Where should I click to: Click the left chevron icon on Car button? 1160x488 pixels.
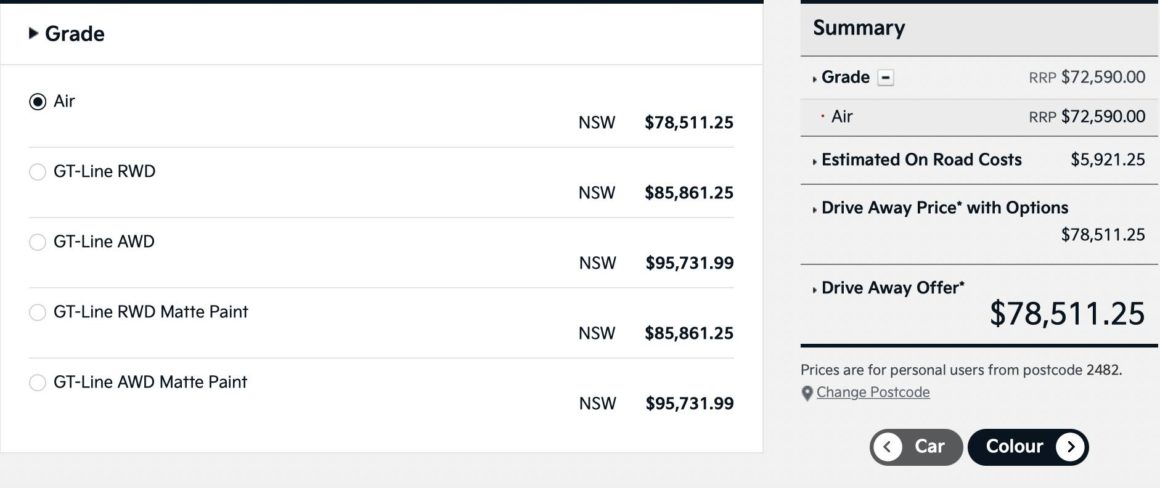pyautogui.click(x=887, y=447)
